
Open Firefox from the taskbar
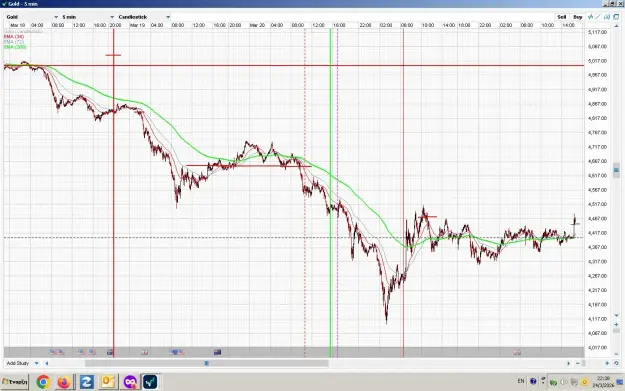pyautogui.click(x=64, y=382)
